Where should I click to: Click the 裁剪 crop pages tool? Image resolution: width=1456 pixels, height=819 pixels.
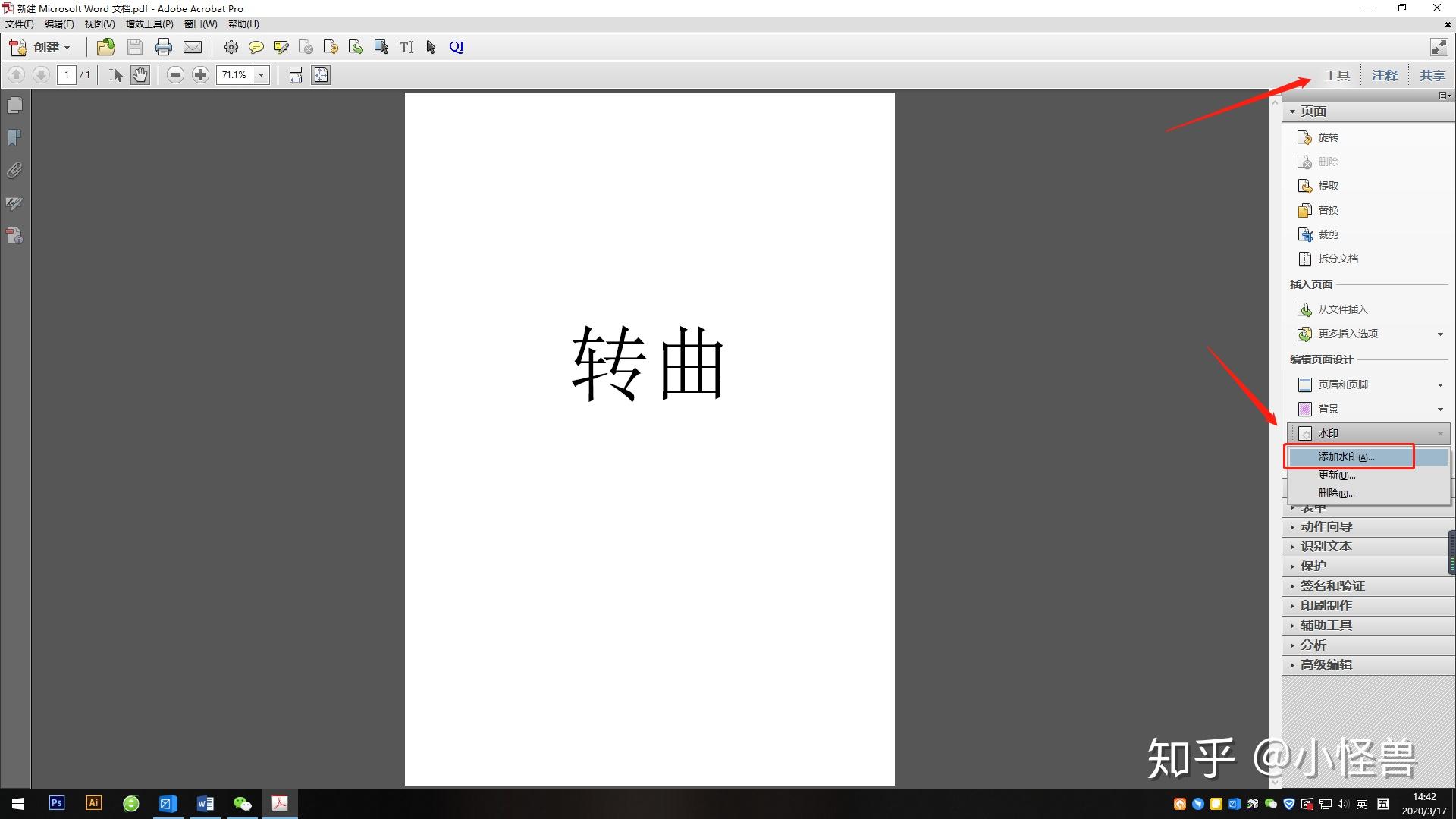click(1328, 234)
